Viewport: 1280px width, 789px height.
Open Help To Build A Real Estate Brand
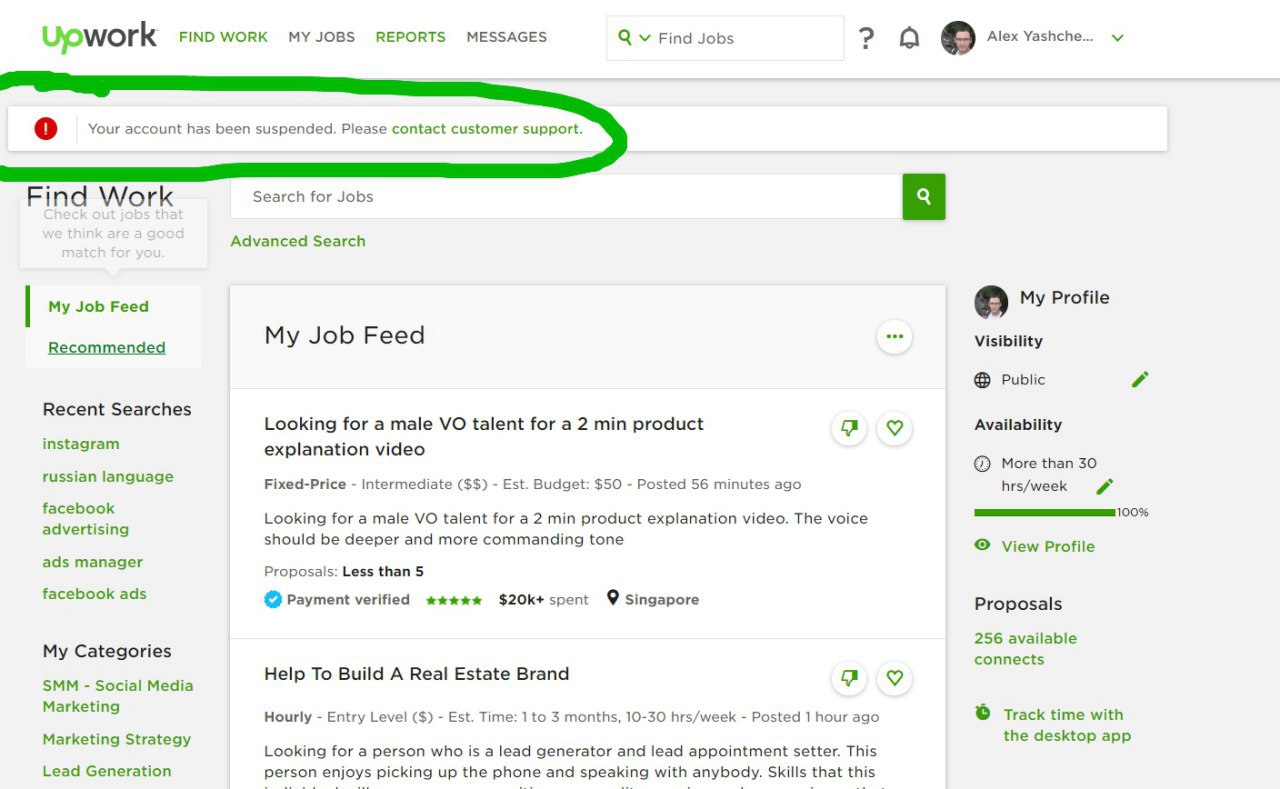(417, 674)
